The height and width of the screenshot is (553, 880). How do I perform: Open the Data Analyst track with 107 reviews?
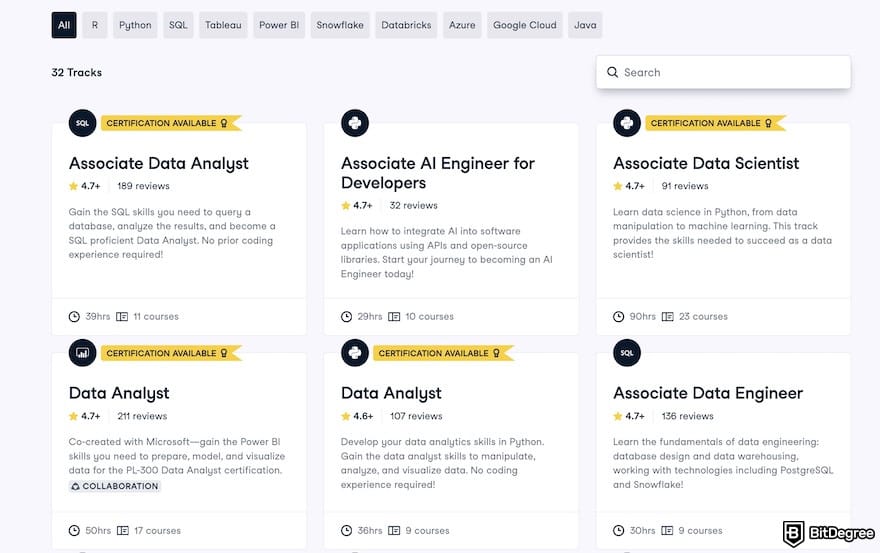click(x=391, y=393)
